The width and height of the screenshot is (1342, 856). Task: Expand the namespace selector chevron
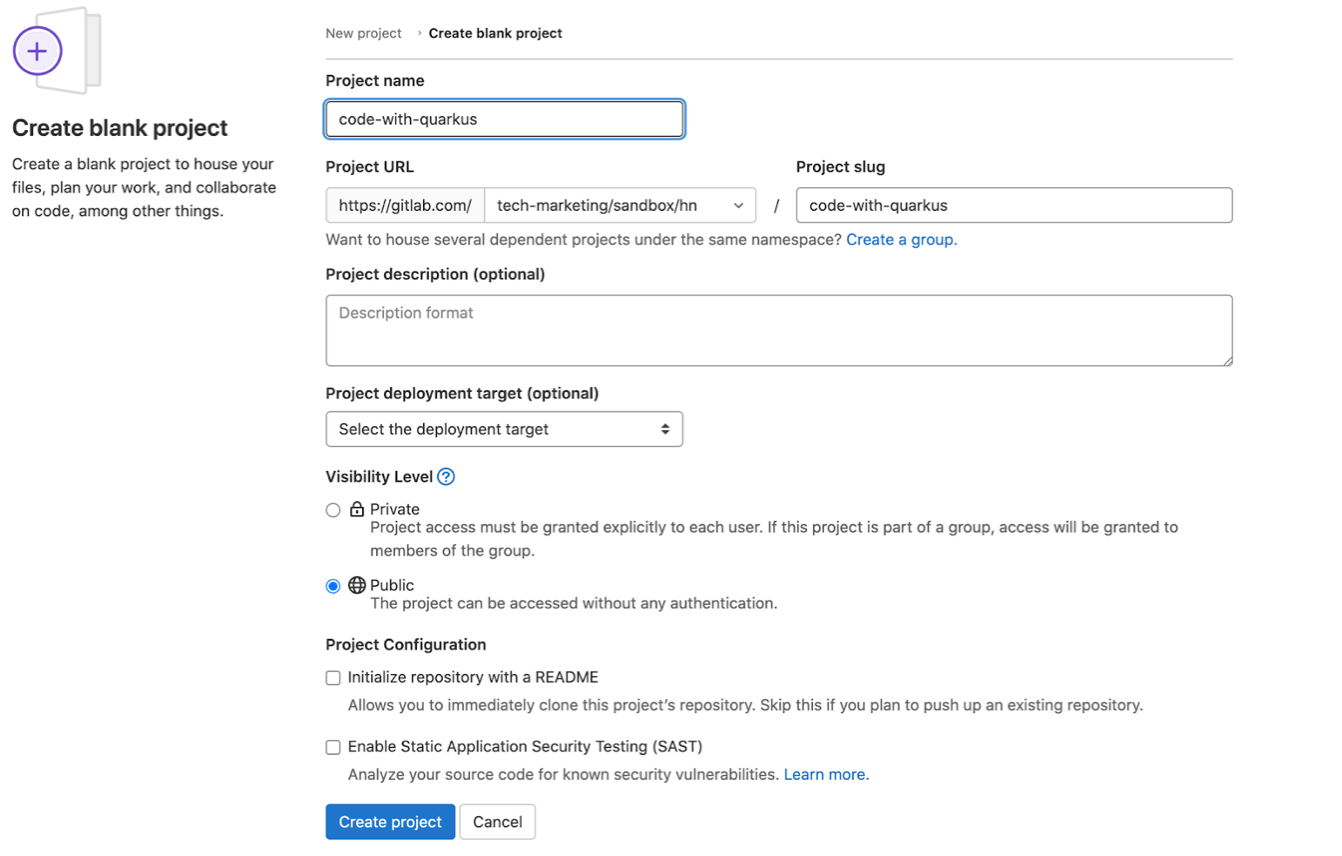(740, 205)
